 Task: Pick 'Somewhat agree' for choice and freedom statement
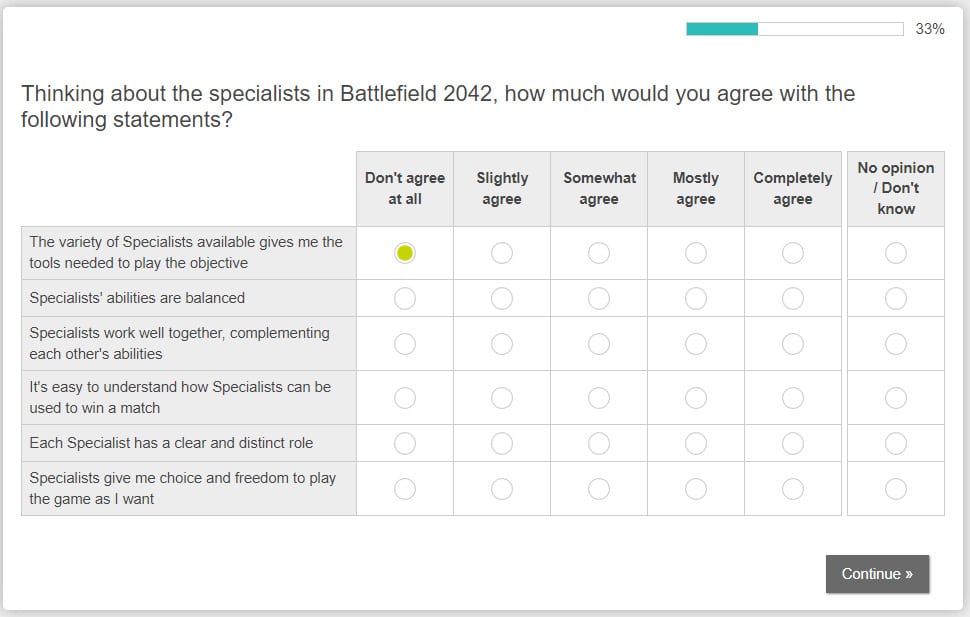coord(599,488)
